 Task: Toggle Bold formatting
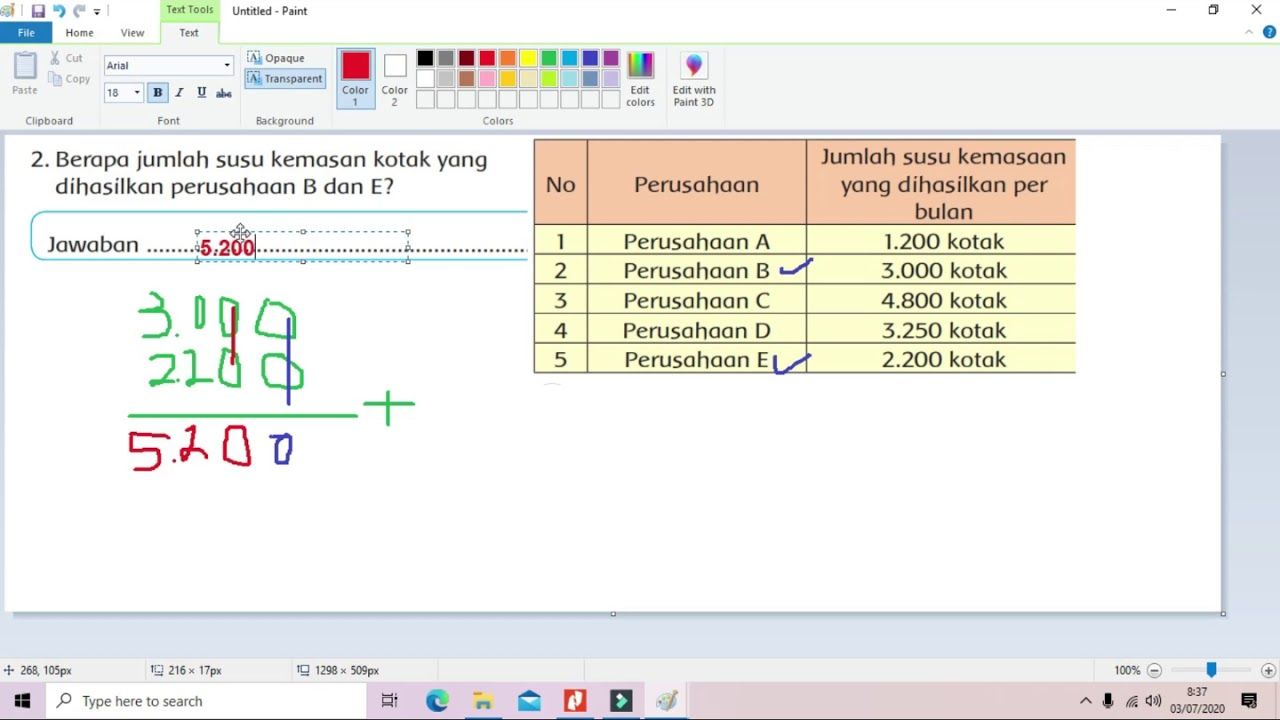[157, 93]
